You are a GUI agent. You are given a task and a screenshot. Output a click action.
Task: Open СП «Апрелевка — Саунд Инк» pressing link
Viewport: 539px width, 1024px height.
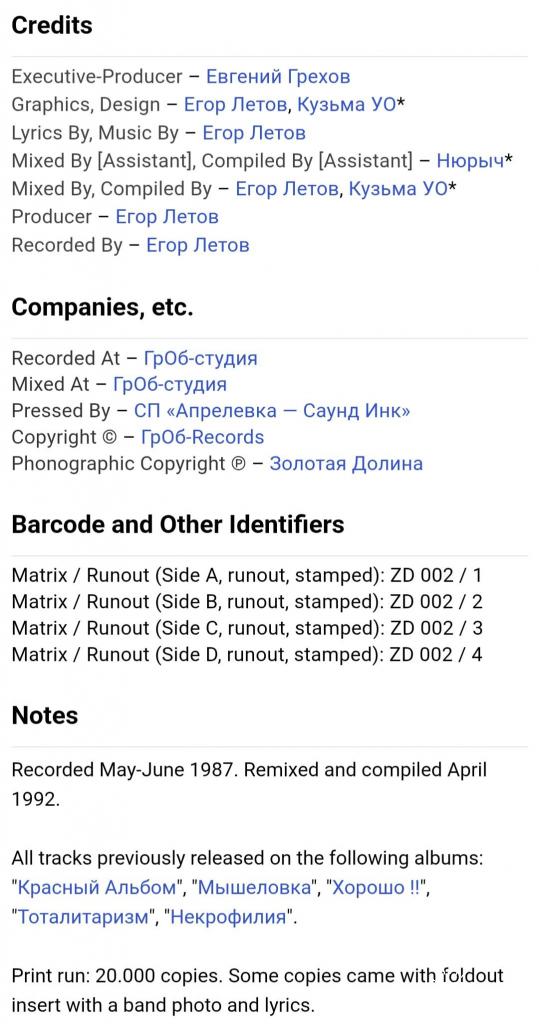(x=272, y=411)
